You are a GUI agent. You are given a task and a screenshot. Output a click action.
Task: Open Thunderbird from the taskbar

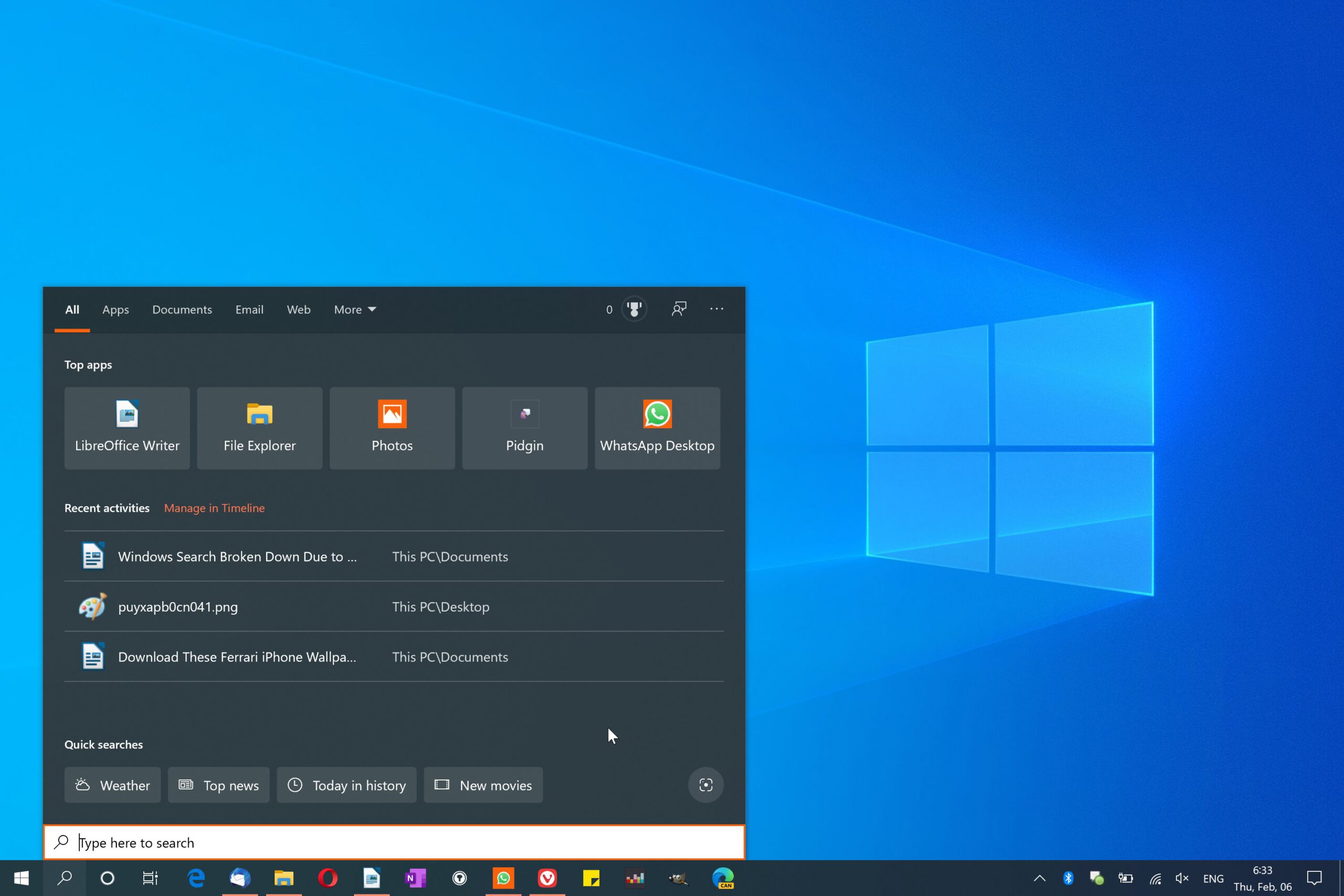pyautogui.click(x=240, y=878)
